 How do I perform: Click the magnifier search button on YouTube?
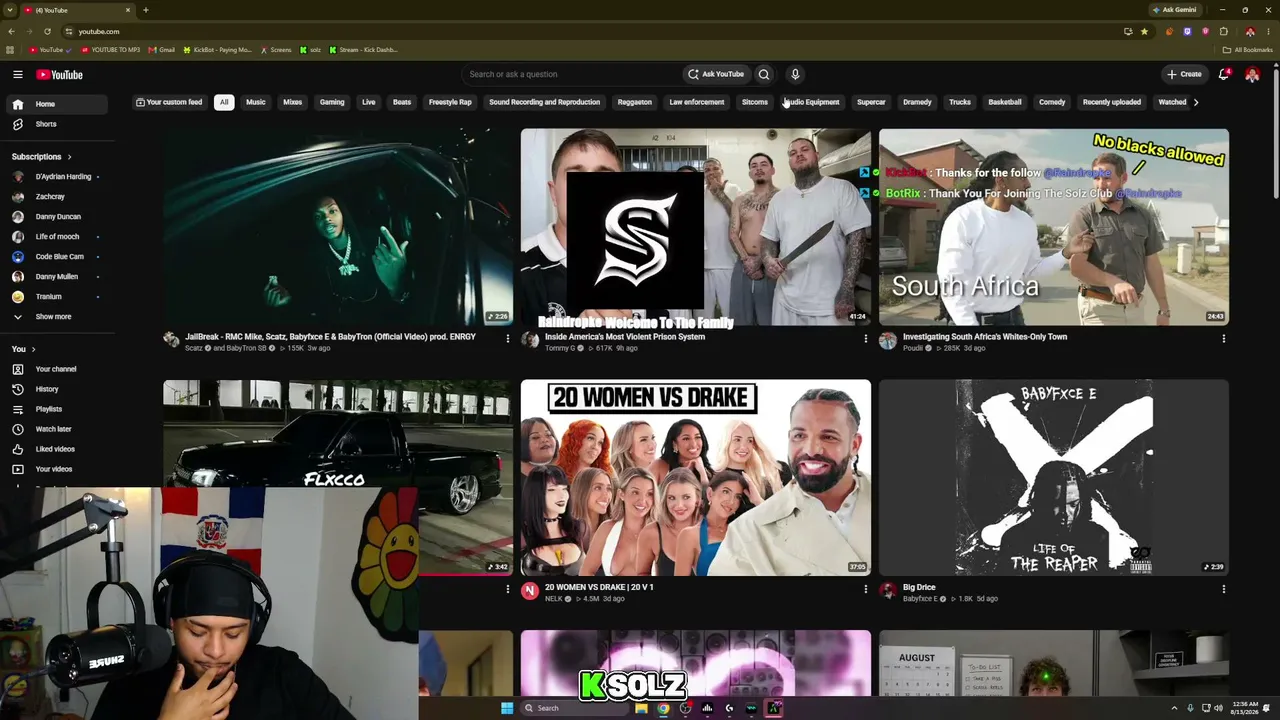pos(764,74)
